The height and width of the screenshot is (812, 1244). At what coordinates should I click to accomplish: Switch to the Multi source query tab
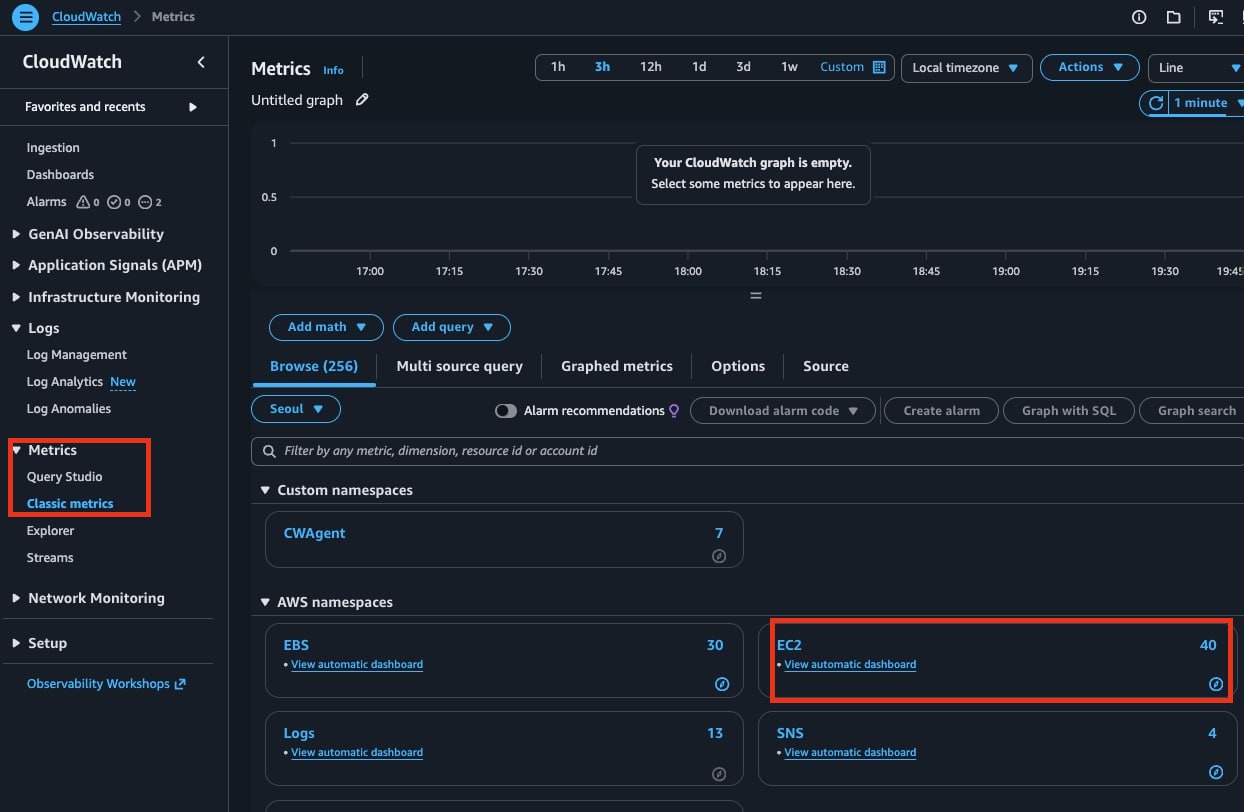coord(459,366)
